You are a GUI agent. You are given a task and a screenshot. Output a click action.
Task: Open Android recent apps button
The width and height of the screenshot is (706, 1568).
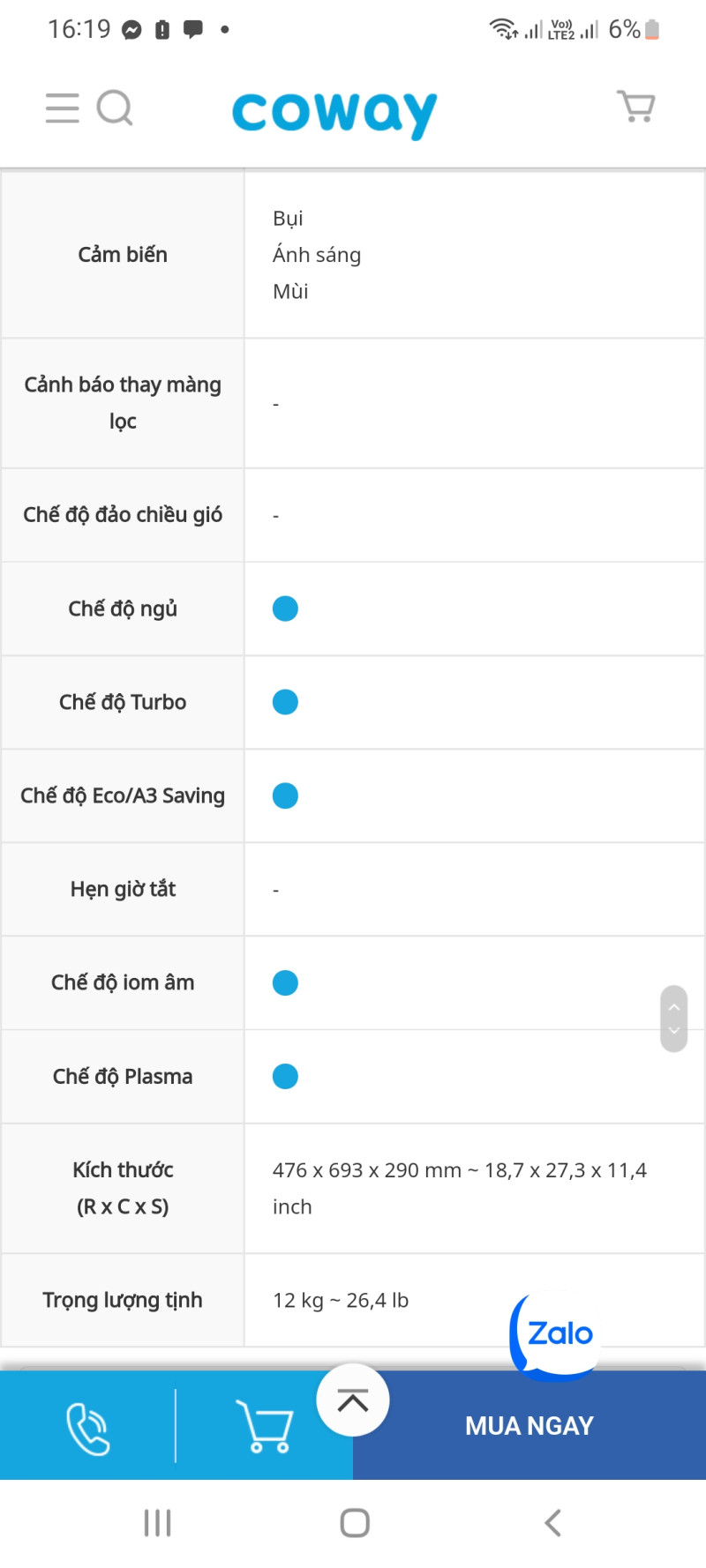click(157, 1523)
